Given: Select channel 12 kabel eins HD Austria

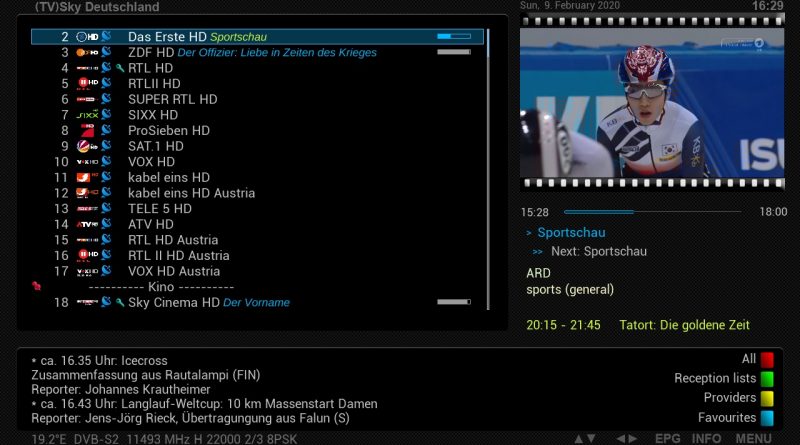Looking at the screenshot, I should pos(257,193).
